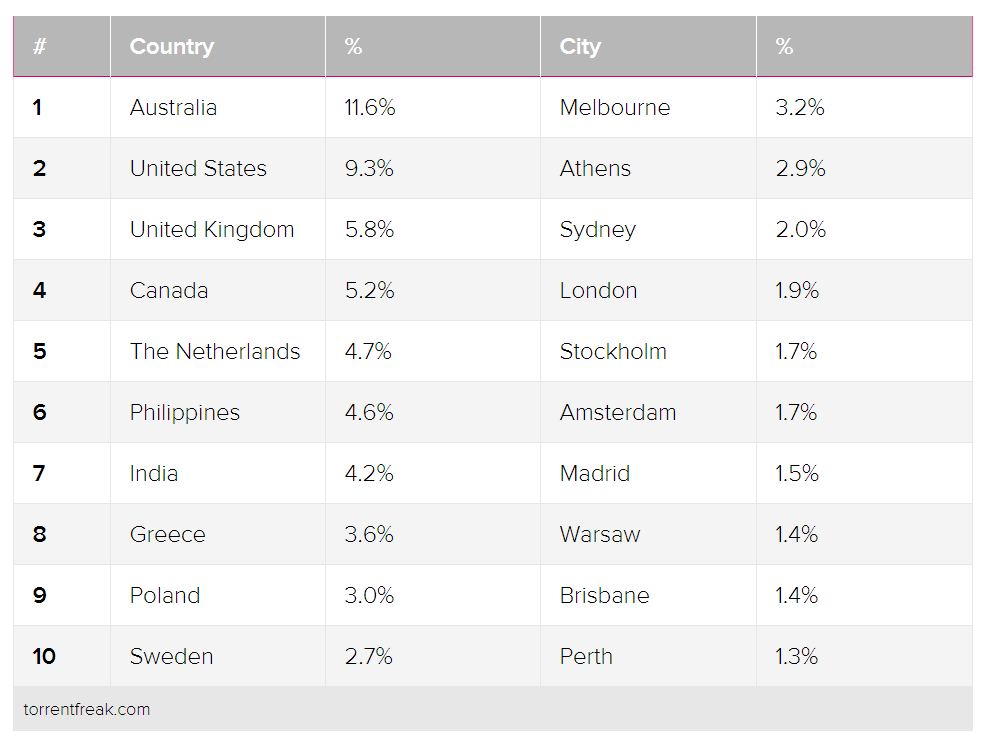Select the United States cell
989x747 pixels.
pyautogui.click(x=198, y=169)
